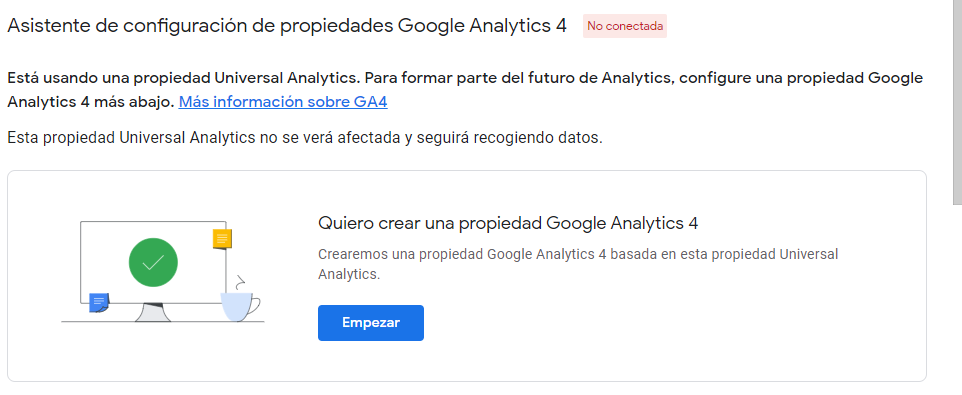This screenshot has width=962, height=395.
Task: Click the white monitor screen frame
Action: tap(153, 263)
